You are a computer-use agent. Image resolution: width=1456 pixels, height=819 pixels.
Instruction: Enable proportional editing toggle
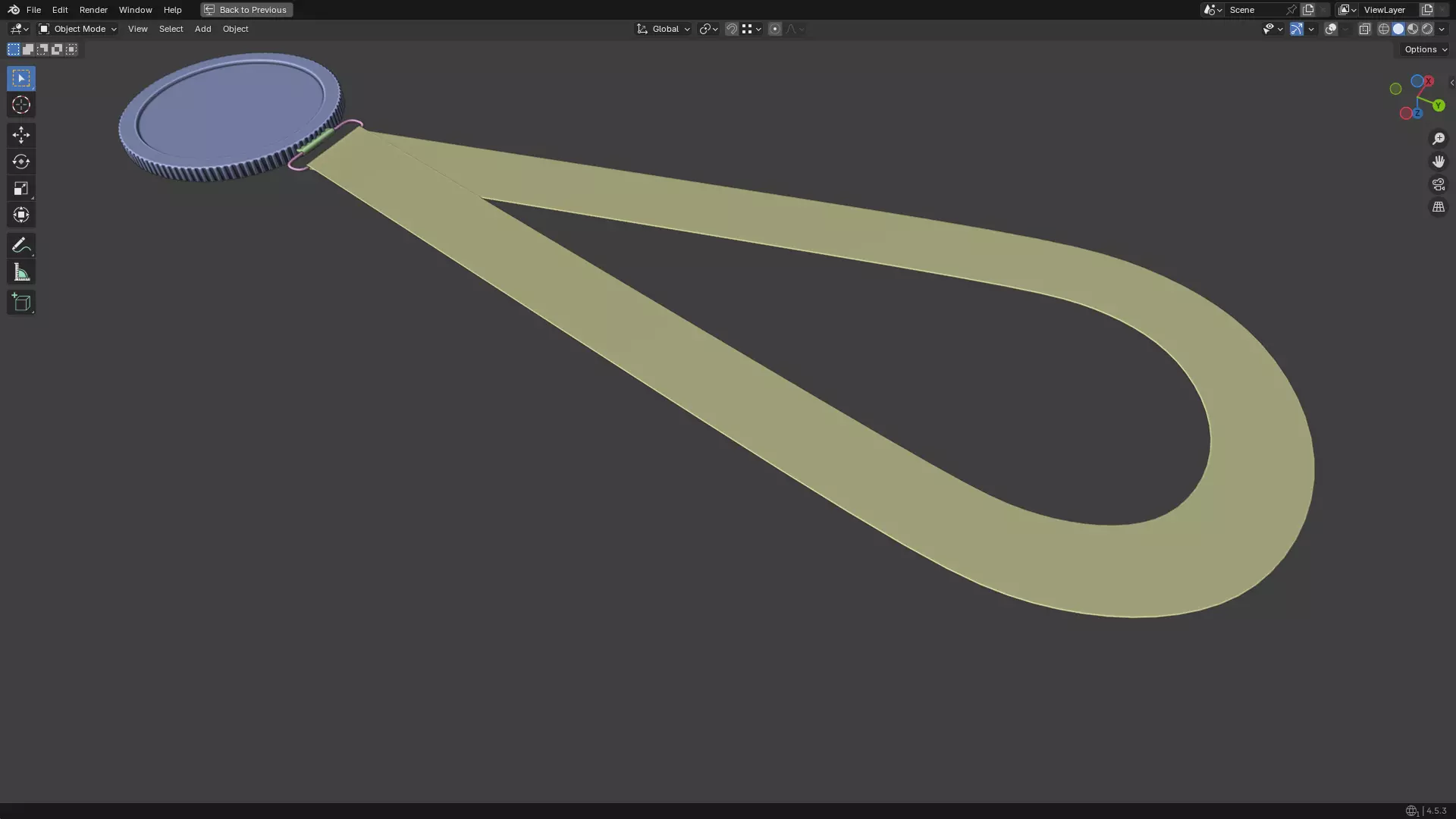coord(774,29)
